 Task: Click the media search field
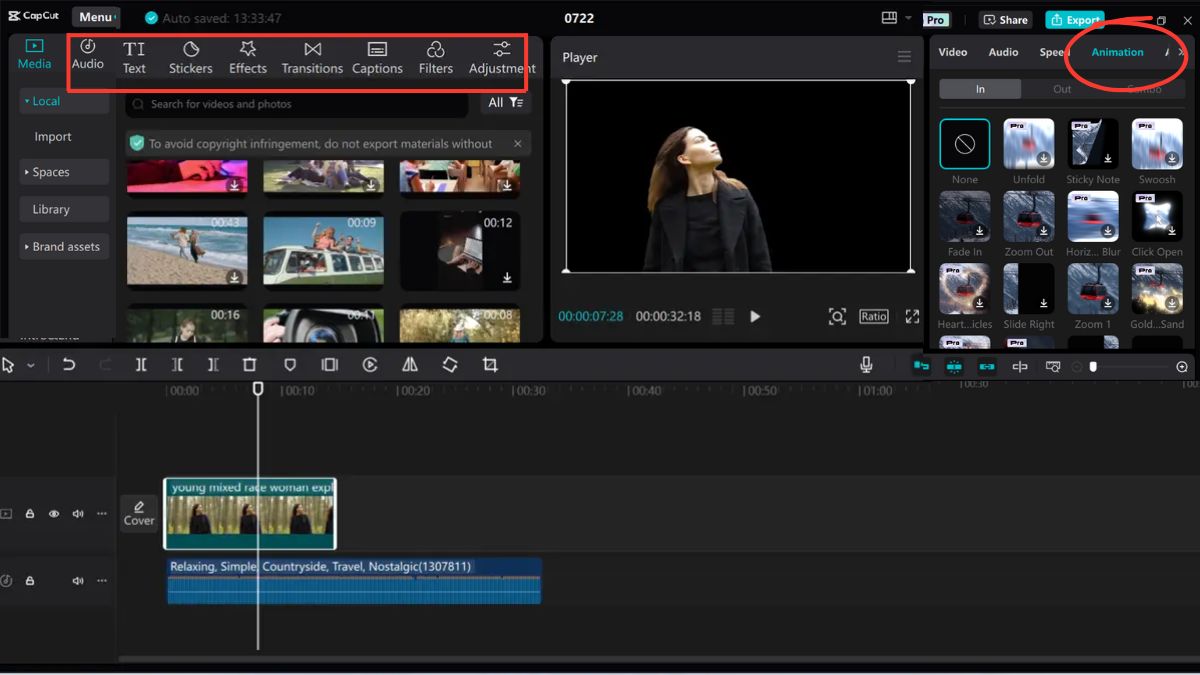297,104
